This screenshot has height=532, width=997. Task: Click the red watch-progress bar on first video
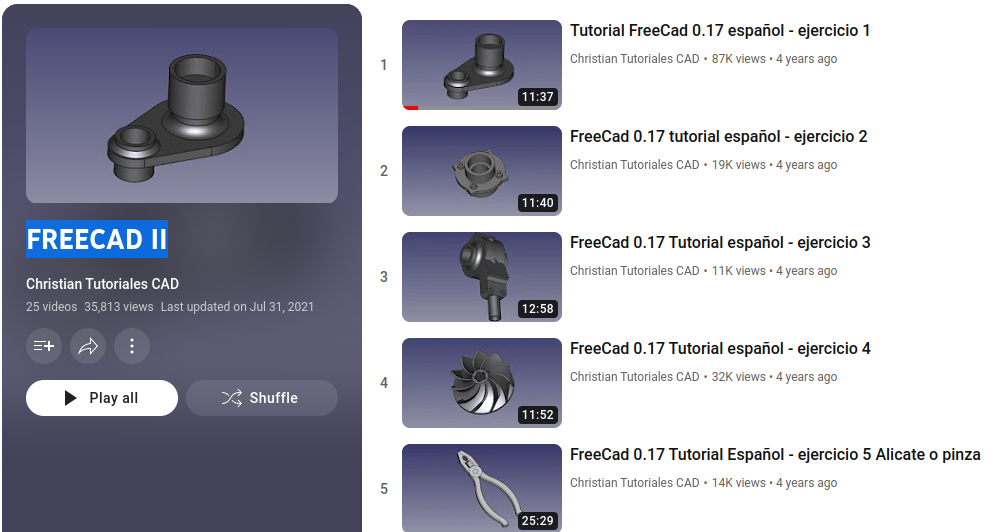tap(411, 107)
